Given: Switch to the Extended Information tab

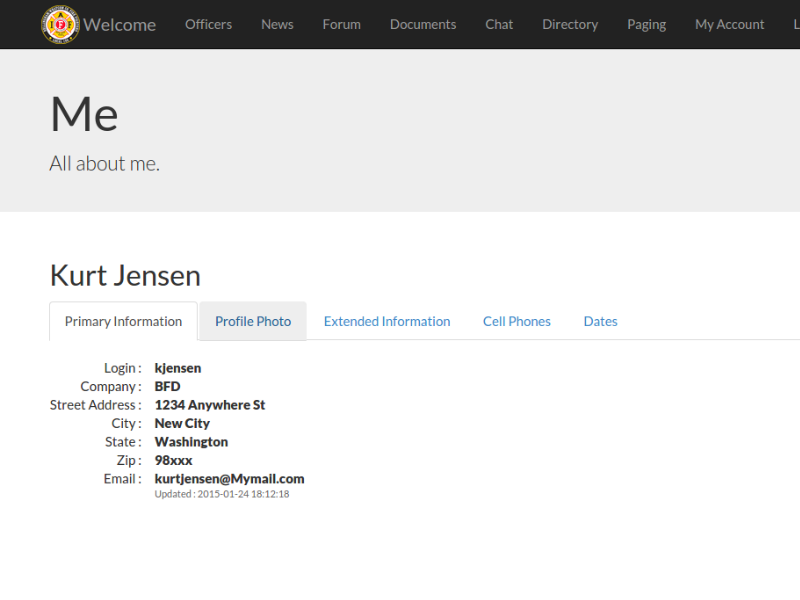Looking at the screenshot, I should [387, 321].
